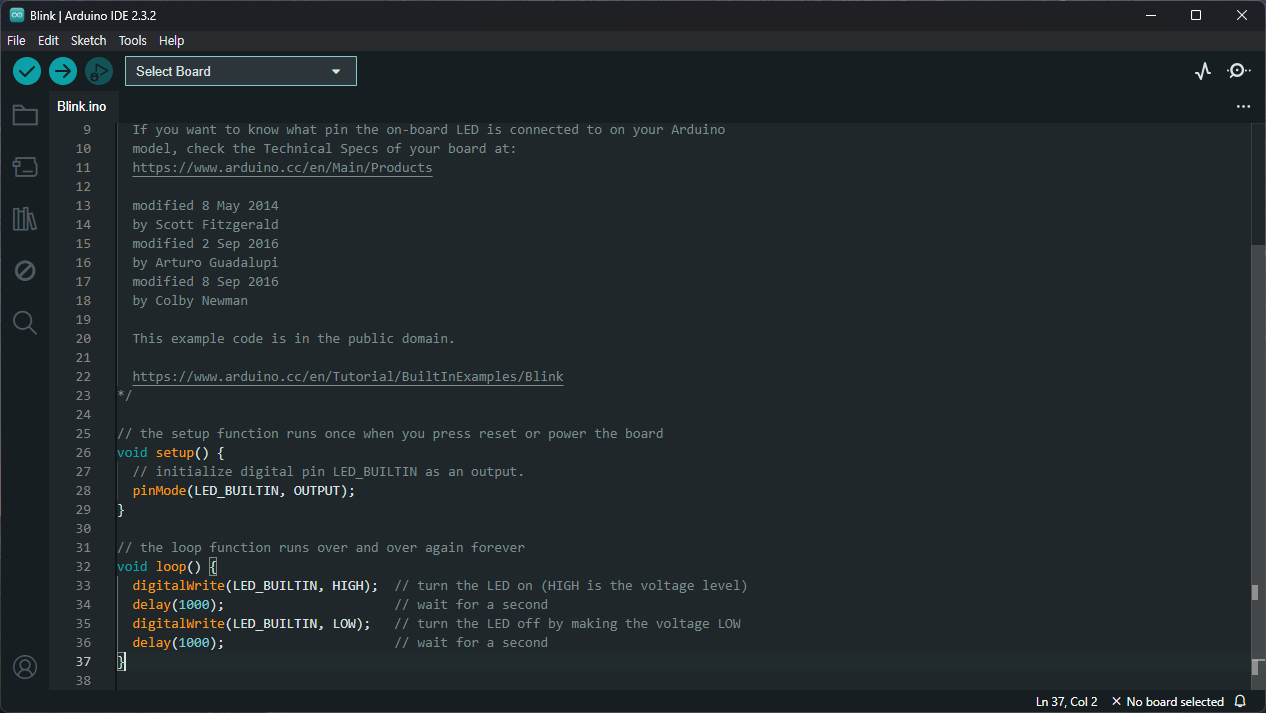This screenshot has height=713, width=1266.
Task: Click 'by Scott Fitzgerald' comment text
Action: tap(205, 225)
